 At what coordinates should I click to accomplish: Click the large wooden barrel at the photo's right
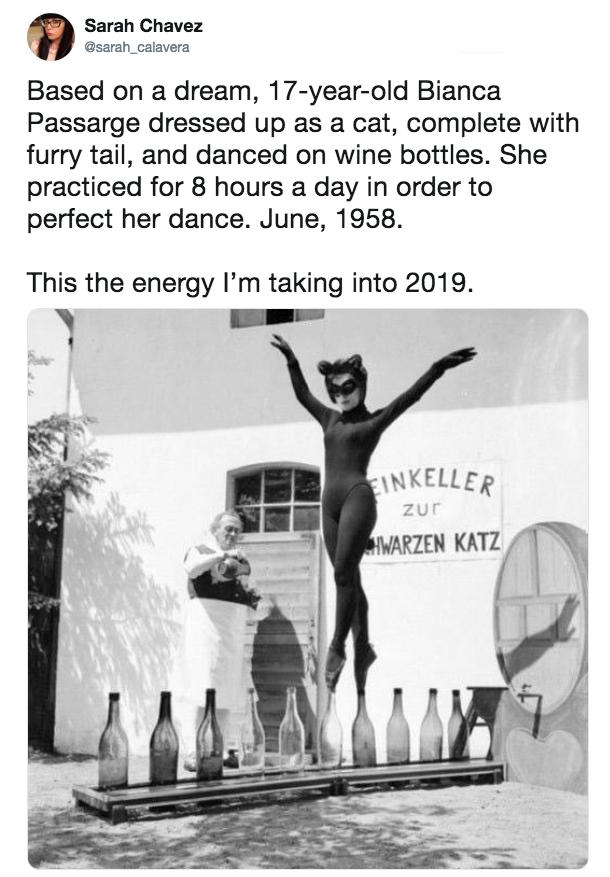(x=540, y=617)
